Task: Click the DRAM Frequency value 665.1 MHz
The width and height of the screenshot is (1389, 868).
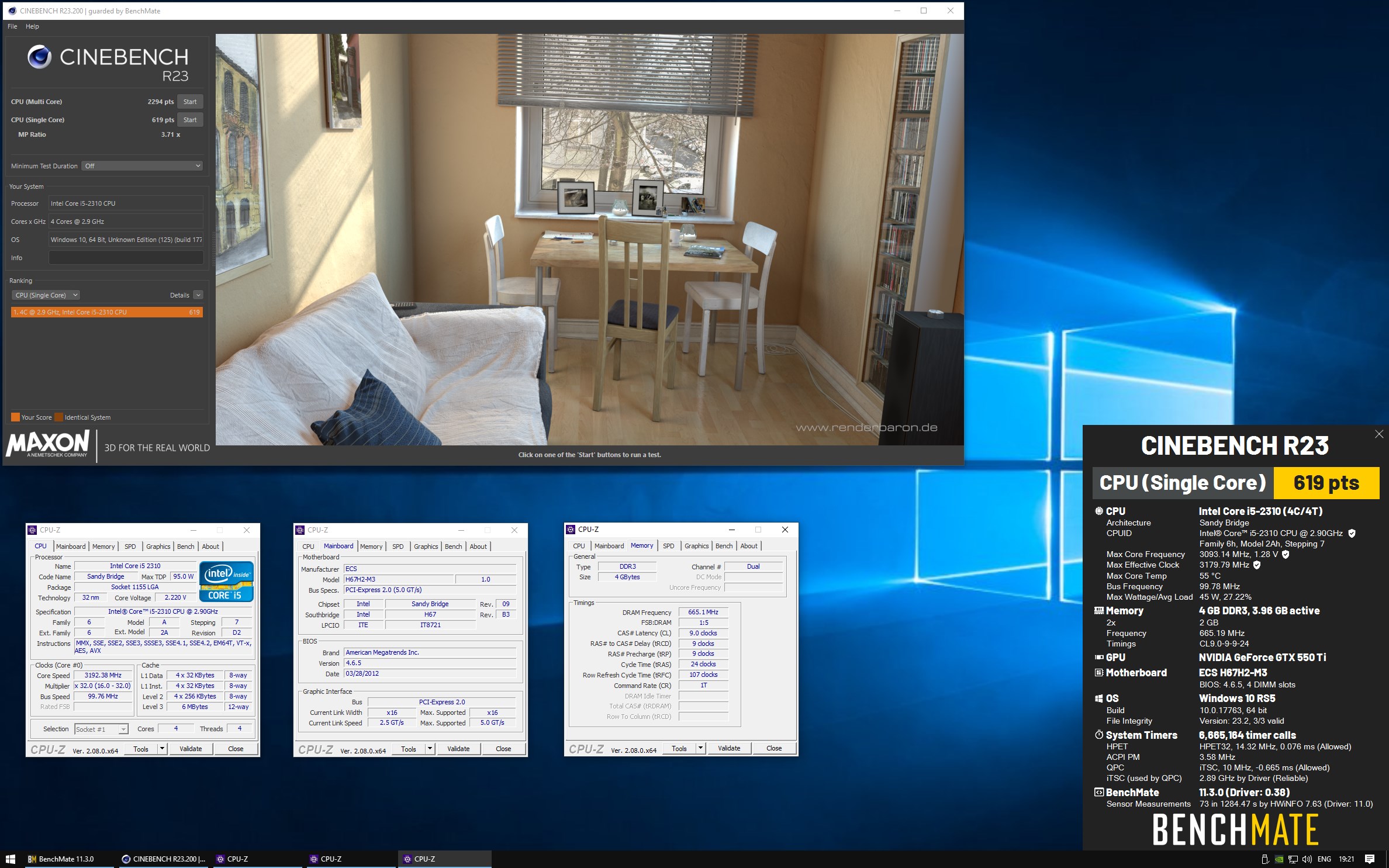Action: (x=703, y=612)
